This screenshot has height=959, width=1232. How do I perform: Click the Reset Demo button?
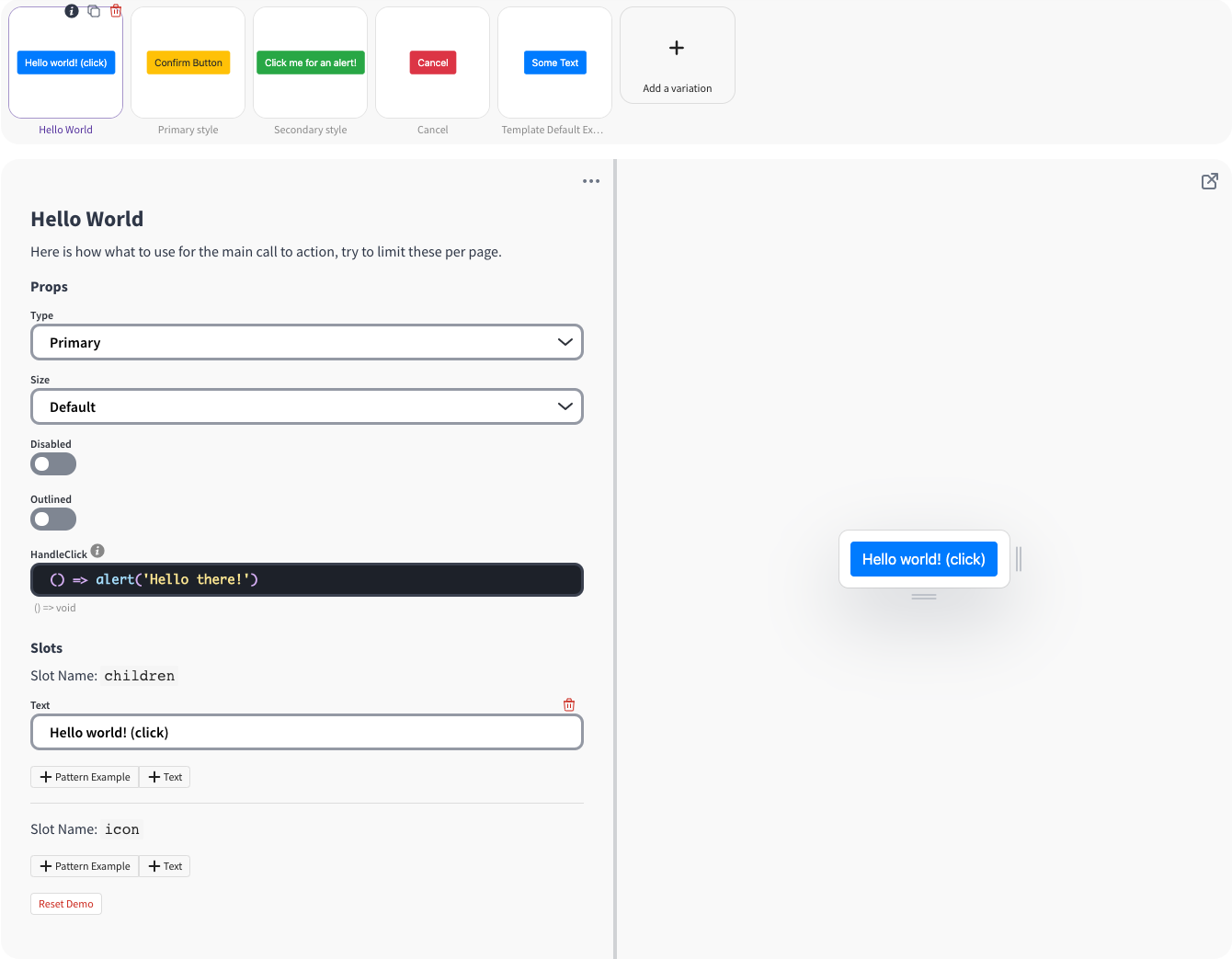point(66,904)
